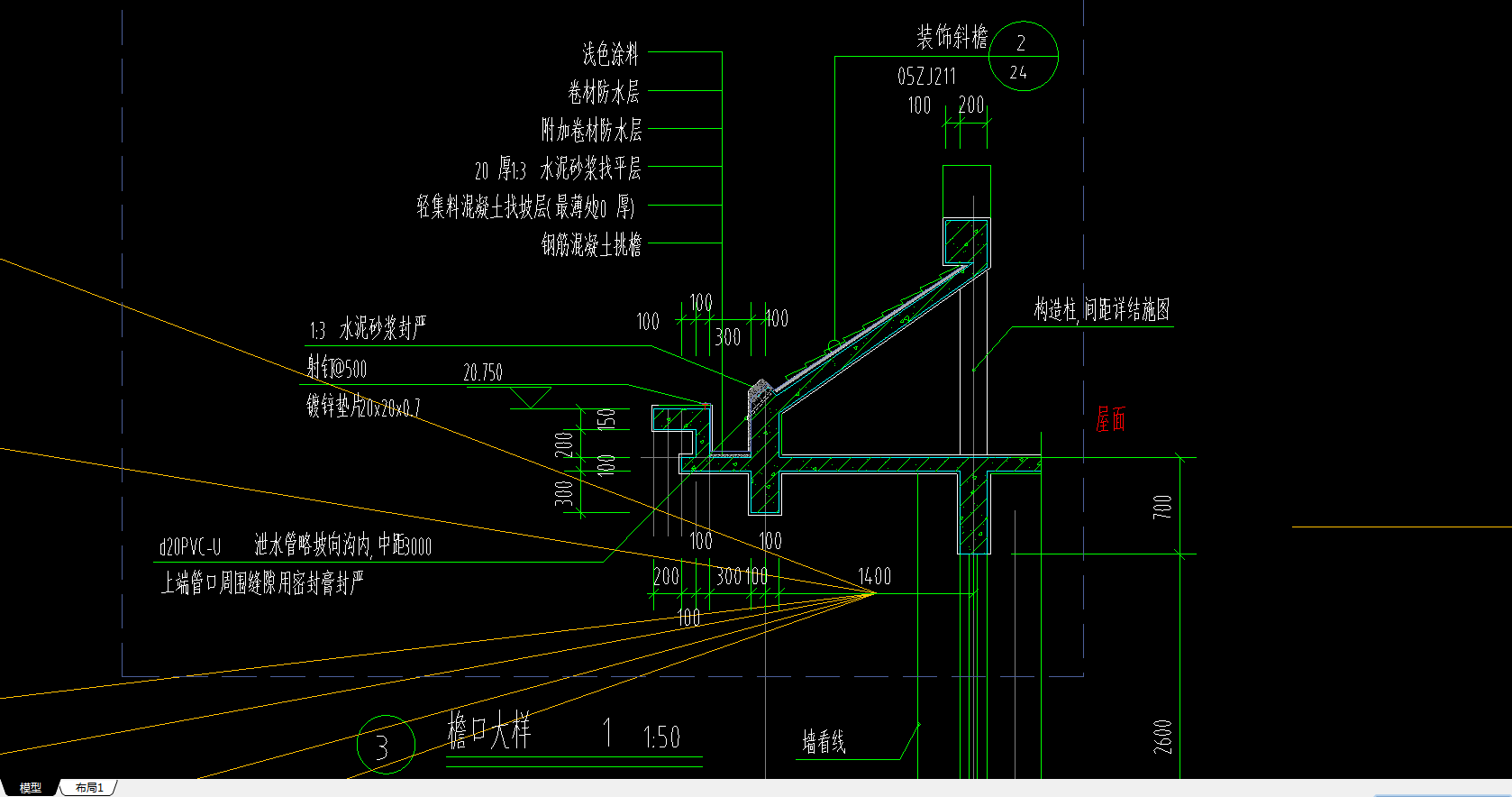Image resolution: width=1512 pixels, height=797 pixels.
Task: Click the 上端管口周围缝隙用密封膏封严 text
Action: click(262, 583)
